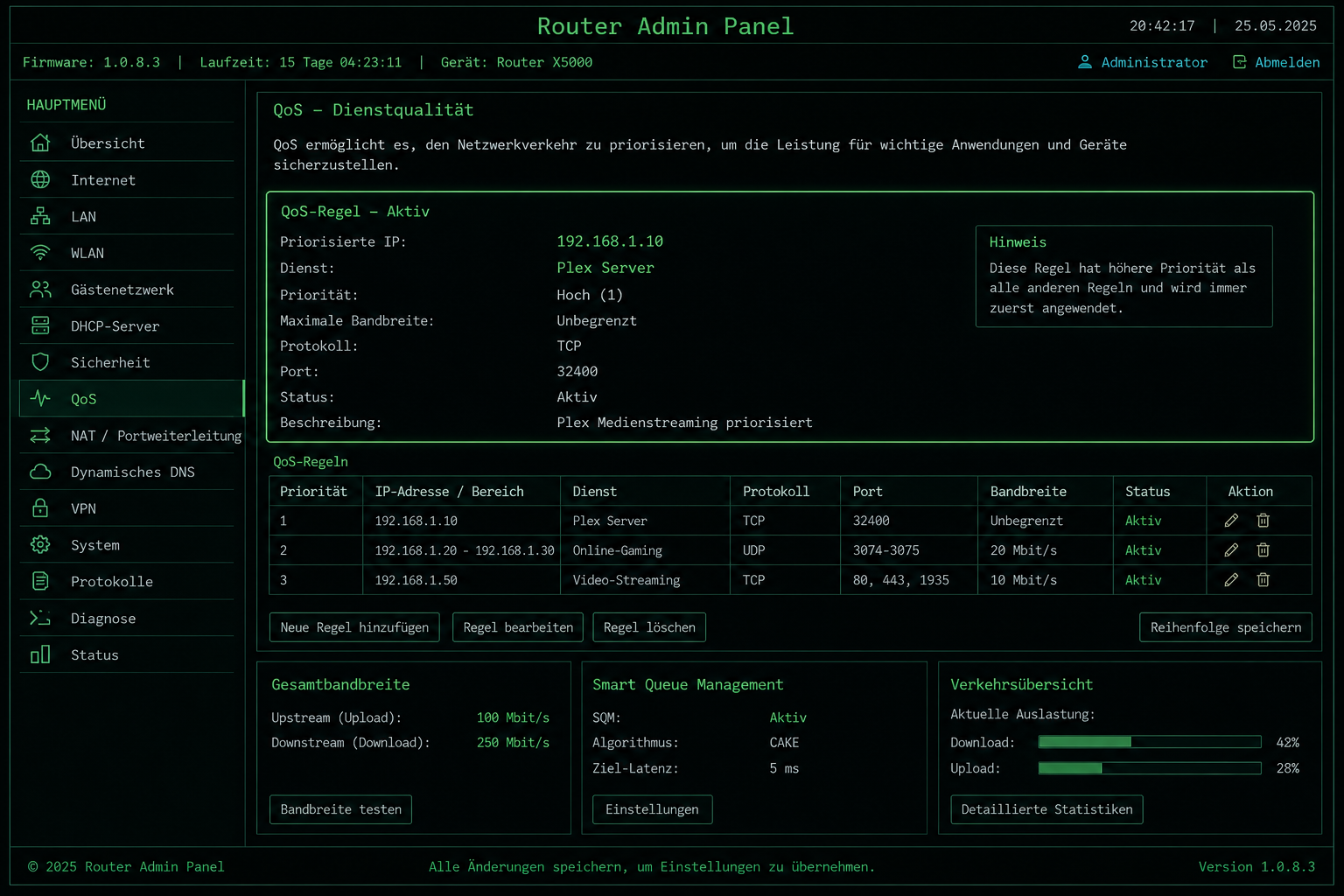Click the arrows icon beside NAT / Portweiterleitung
Image resolution: width=1344 pixels, height=896 pixels.
coord(40,435)
